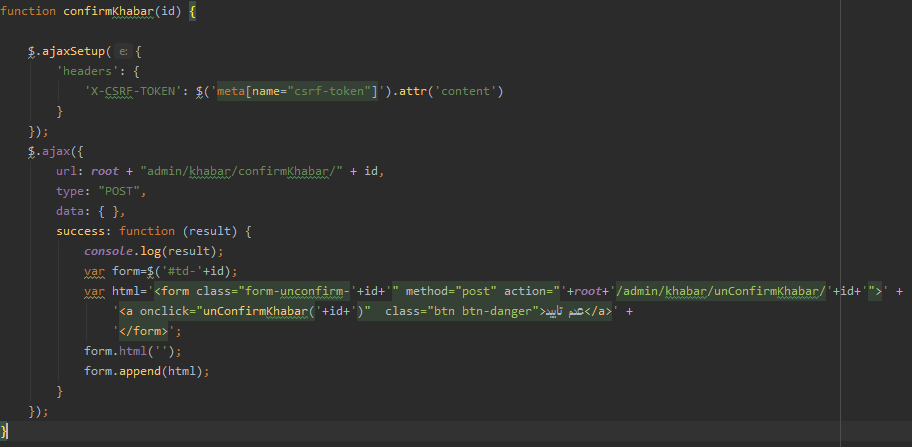Image resolution: width=912 pixels, height=447 pixels.
Task: Place cursor on the ajaxSetup method call
Action: (73, 51)
